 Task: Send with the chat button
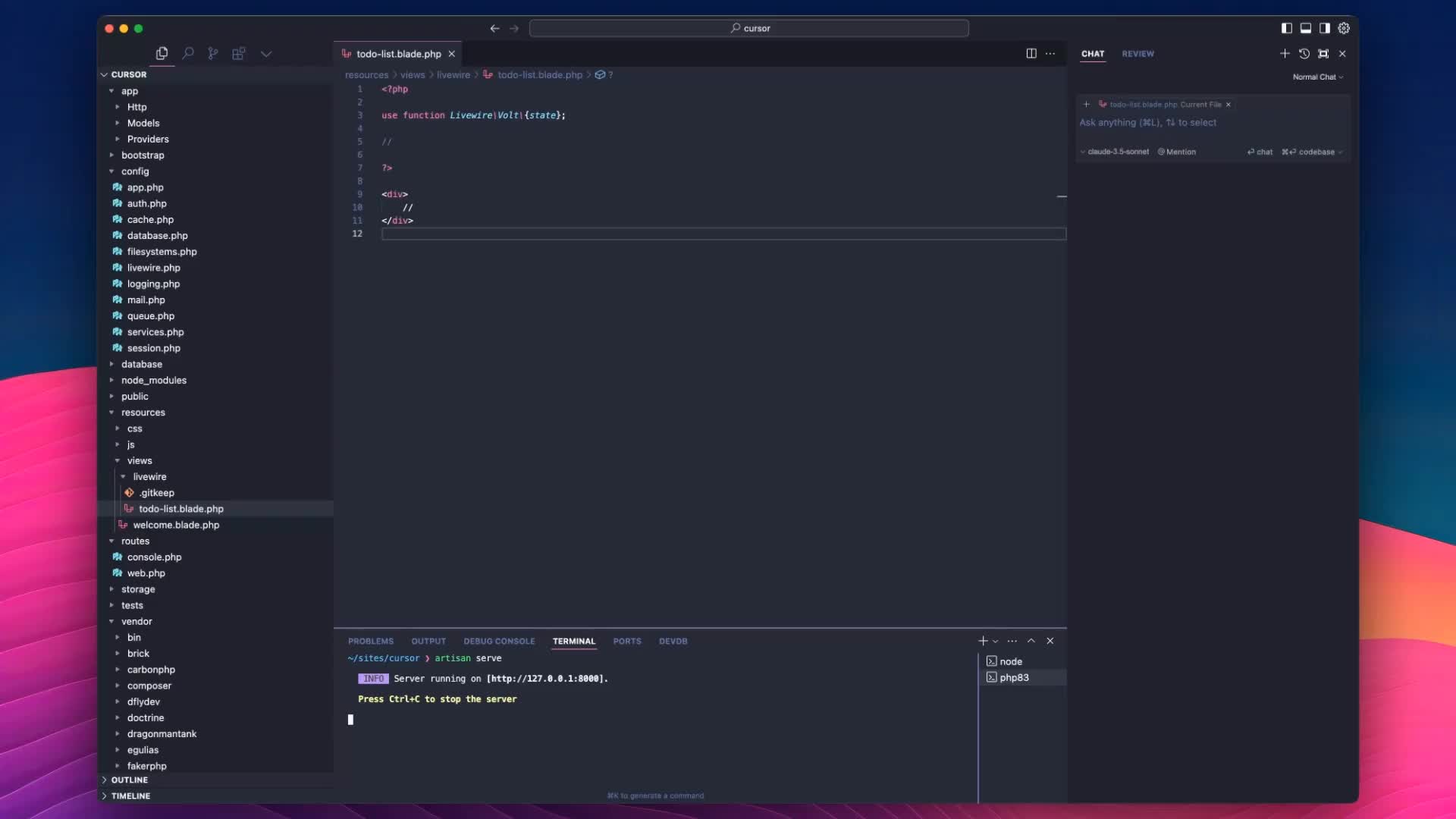pyautogui.click(x=1260, y=152)
